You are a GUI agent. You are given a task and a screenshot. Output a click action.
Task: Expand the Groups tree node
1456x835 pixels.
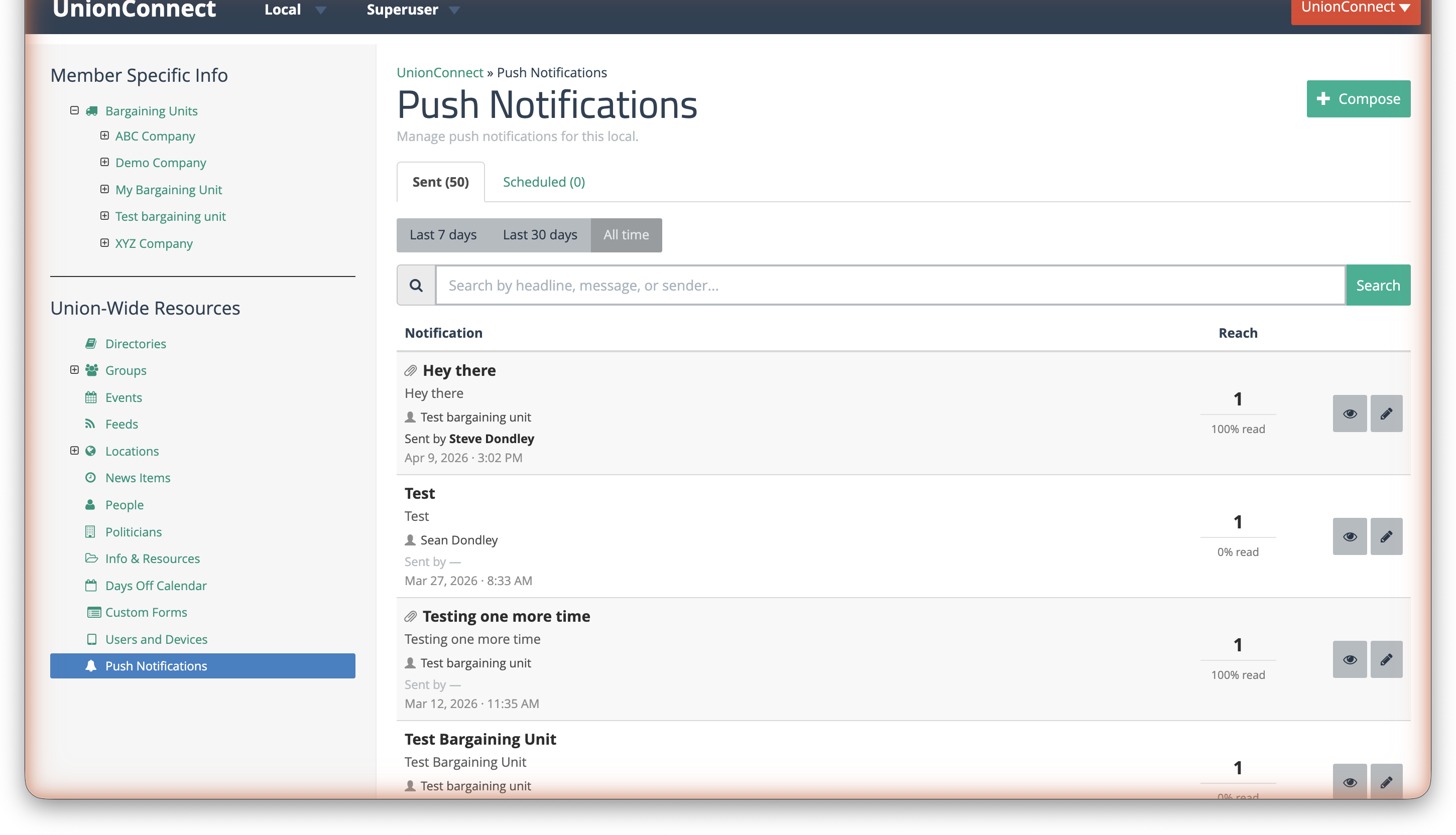coord(75,370)
